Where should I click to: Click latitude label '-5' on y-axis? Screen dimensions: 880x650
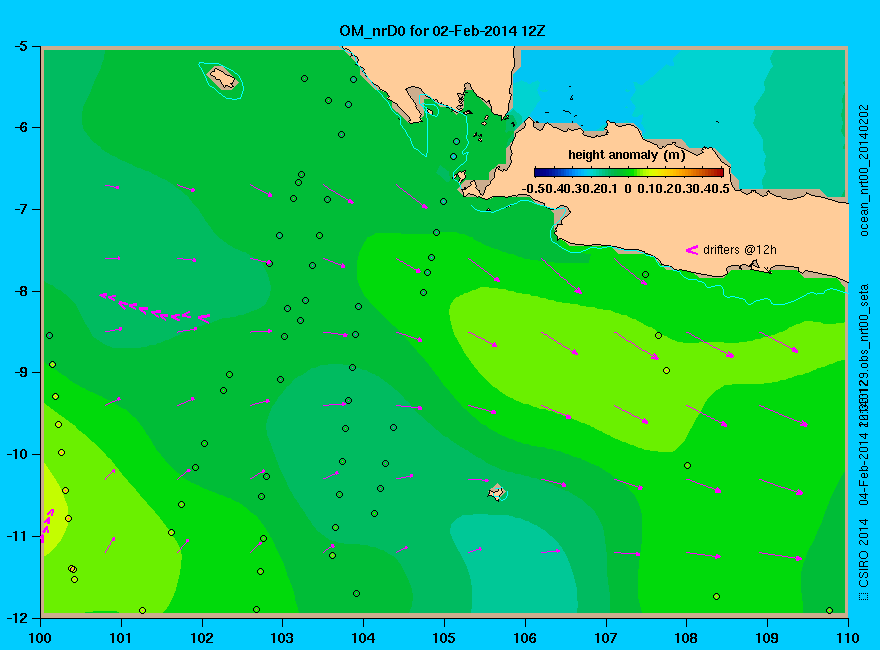20,46
